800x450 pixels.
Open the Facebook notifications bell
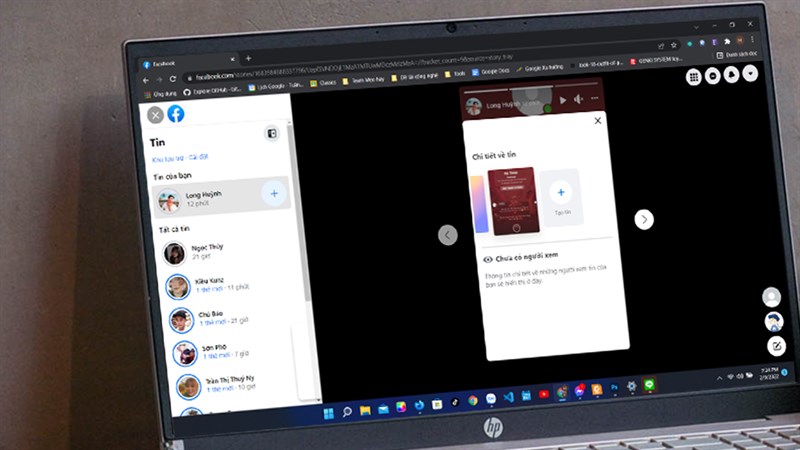[x=731, y=75]
